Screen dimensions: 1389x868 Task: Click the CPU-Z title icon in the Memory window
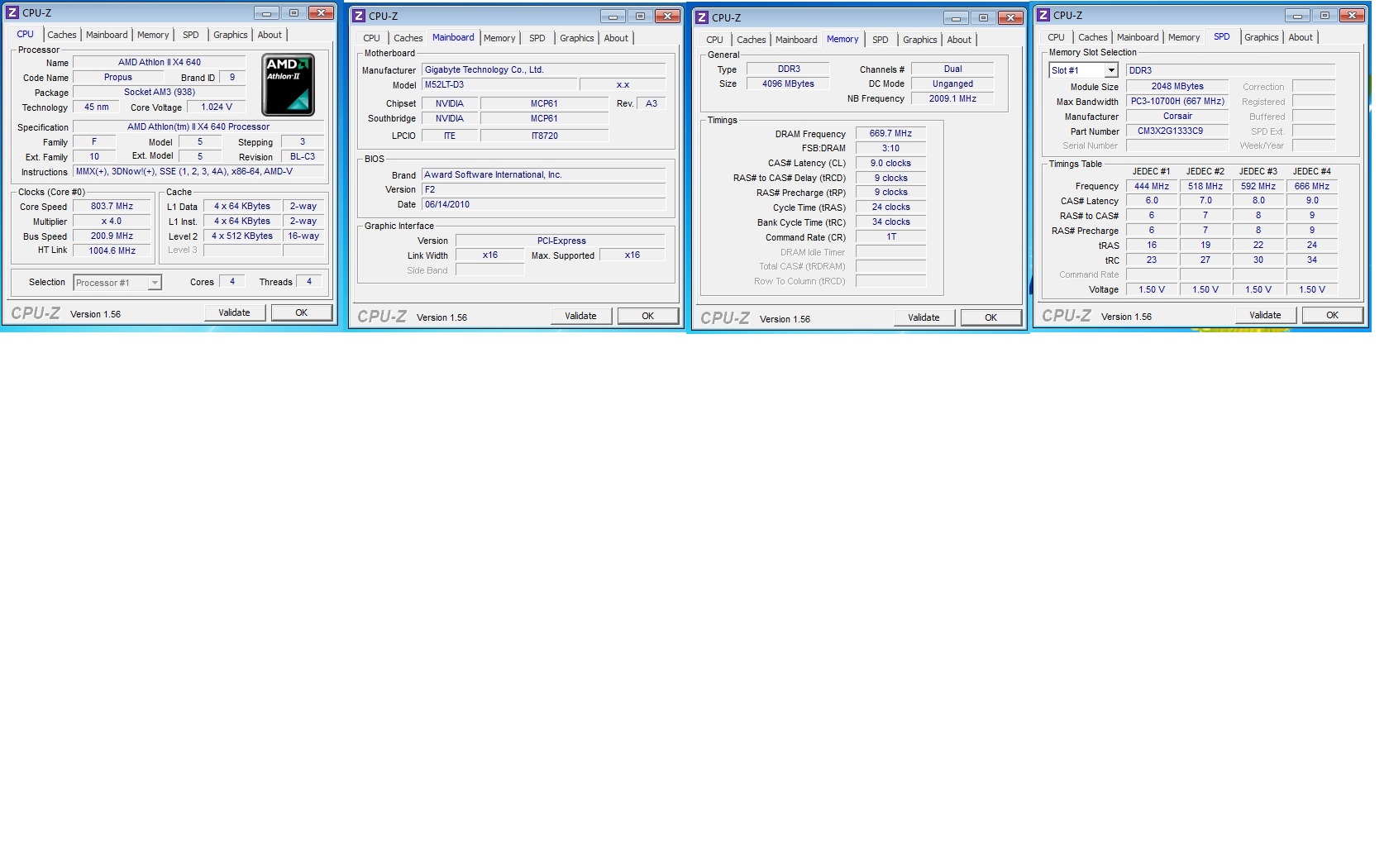702,17
